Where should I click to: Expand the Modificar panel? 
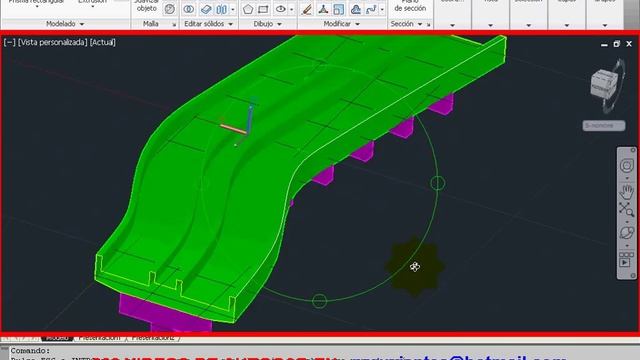[342, 24]
